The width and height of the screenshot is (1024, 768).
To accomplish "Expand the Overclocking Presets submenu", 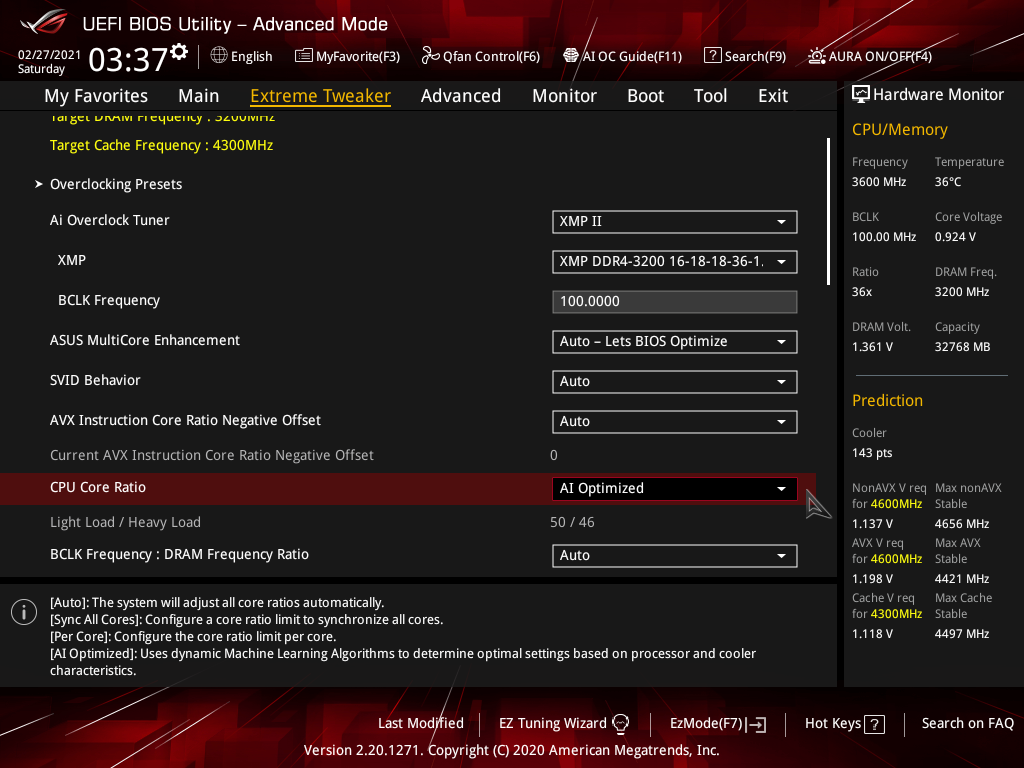I will (x=116, y=184).
